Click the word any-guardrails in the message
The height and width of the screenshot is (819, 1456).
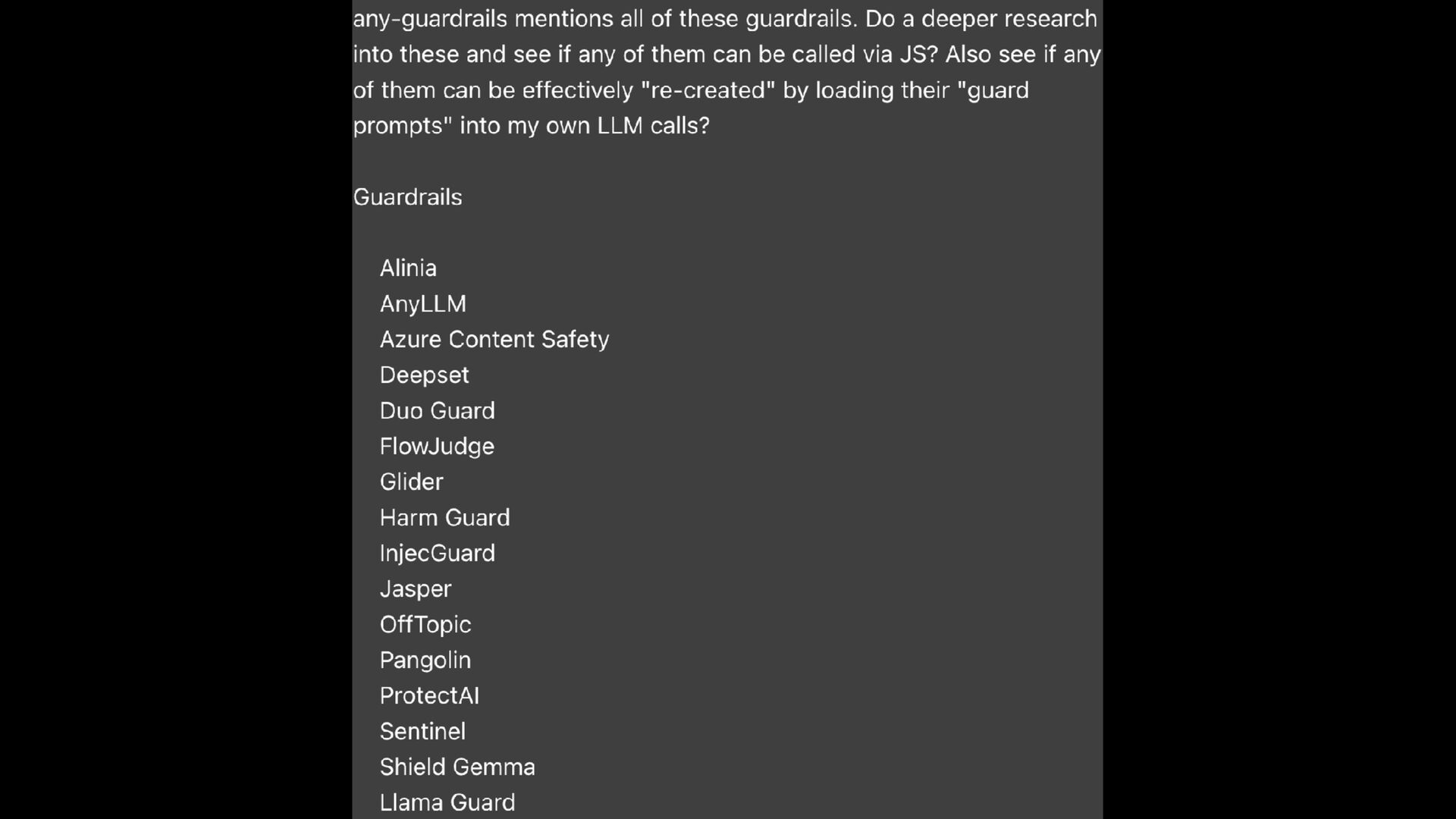(430, 19)
